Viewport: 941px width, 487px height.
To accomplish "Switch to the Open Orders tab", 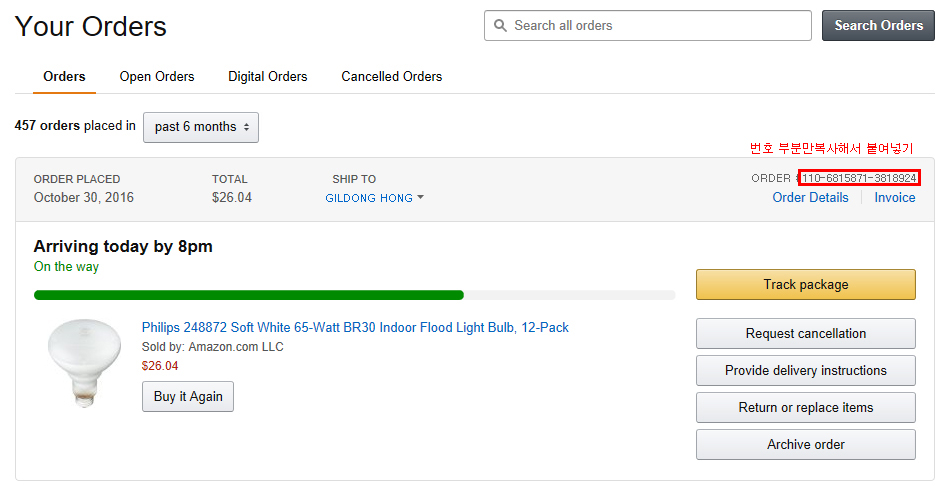I will click(x=157, y=76).
